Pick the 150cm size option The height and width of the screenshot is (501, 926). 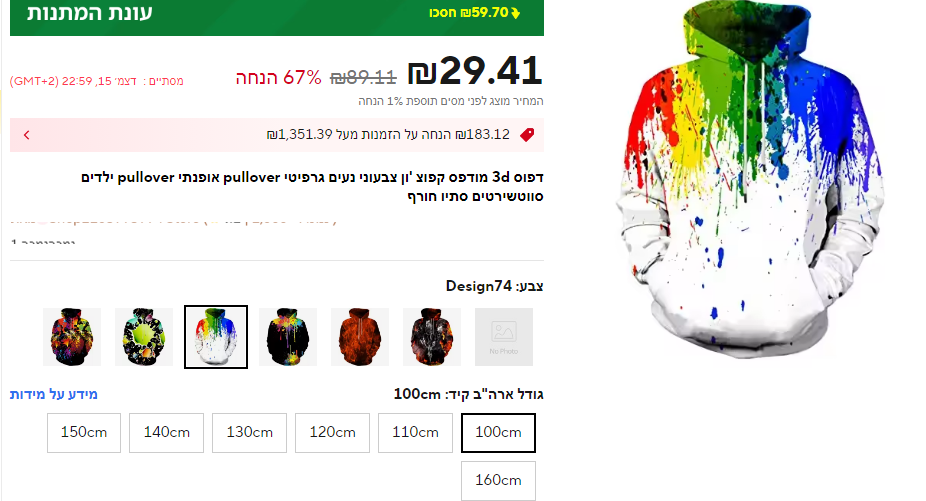84,433
